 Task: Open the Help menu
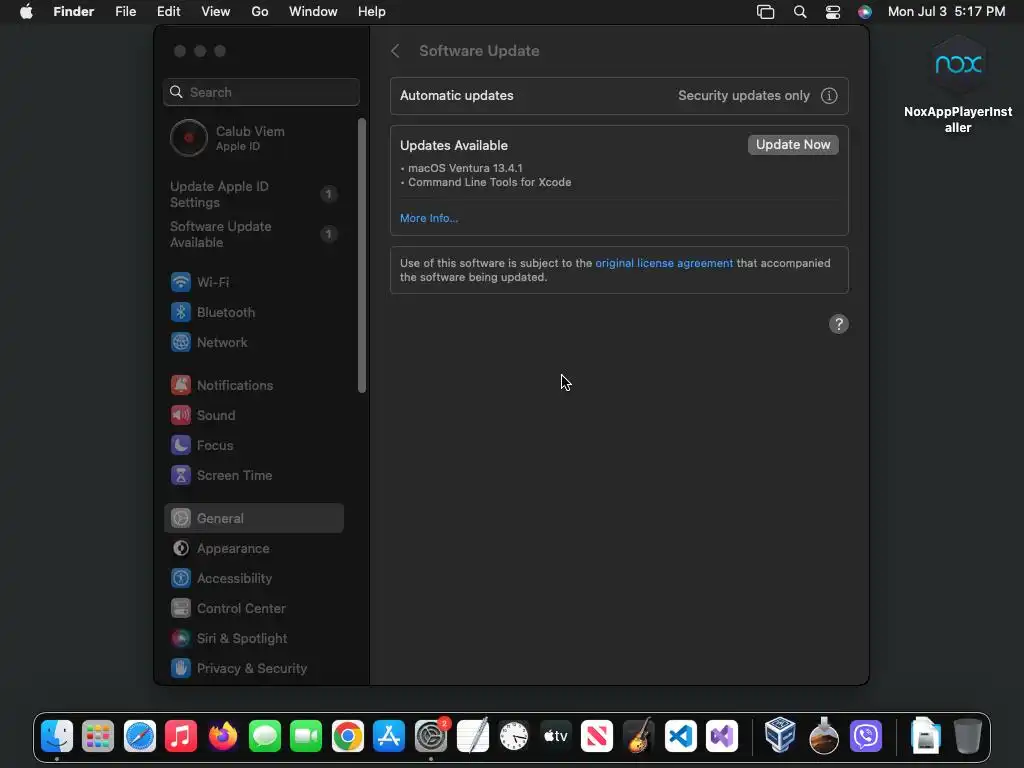click(x=372, y=12)
